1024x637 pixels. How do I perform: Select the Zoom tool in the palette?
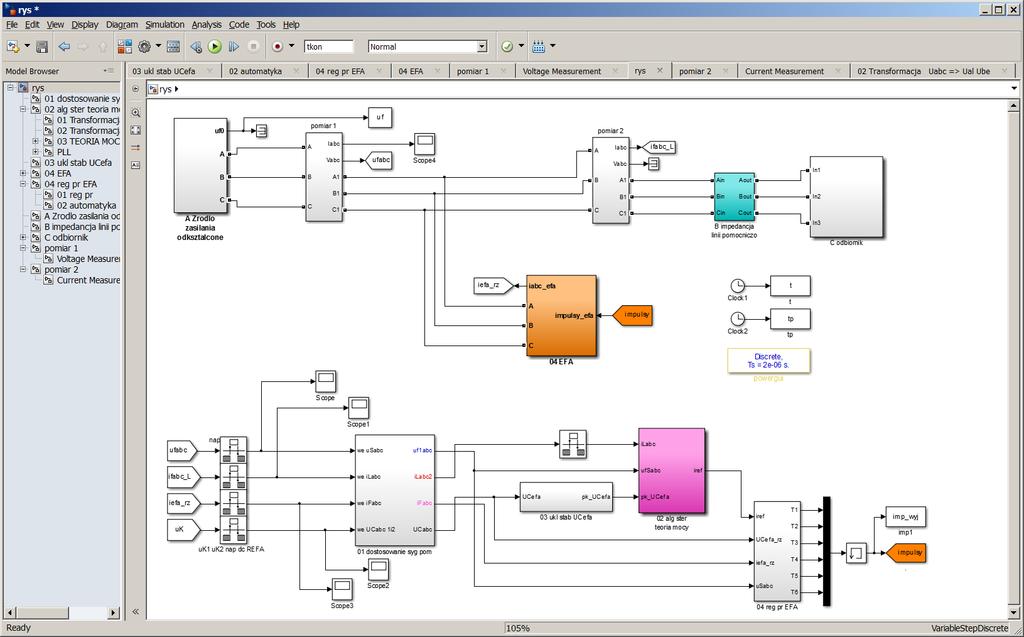click(135, 112)
